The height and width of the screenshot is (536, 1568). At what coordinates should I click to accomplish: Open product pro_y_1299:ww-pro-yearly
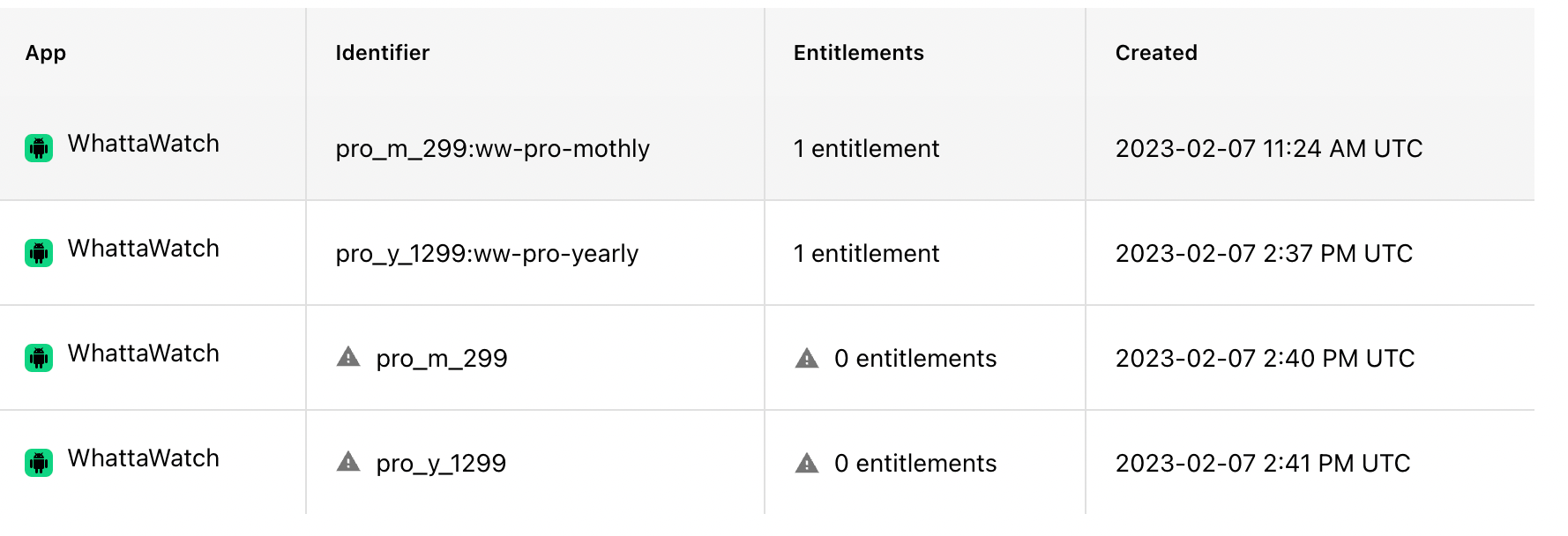point(487,253)
